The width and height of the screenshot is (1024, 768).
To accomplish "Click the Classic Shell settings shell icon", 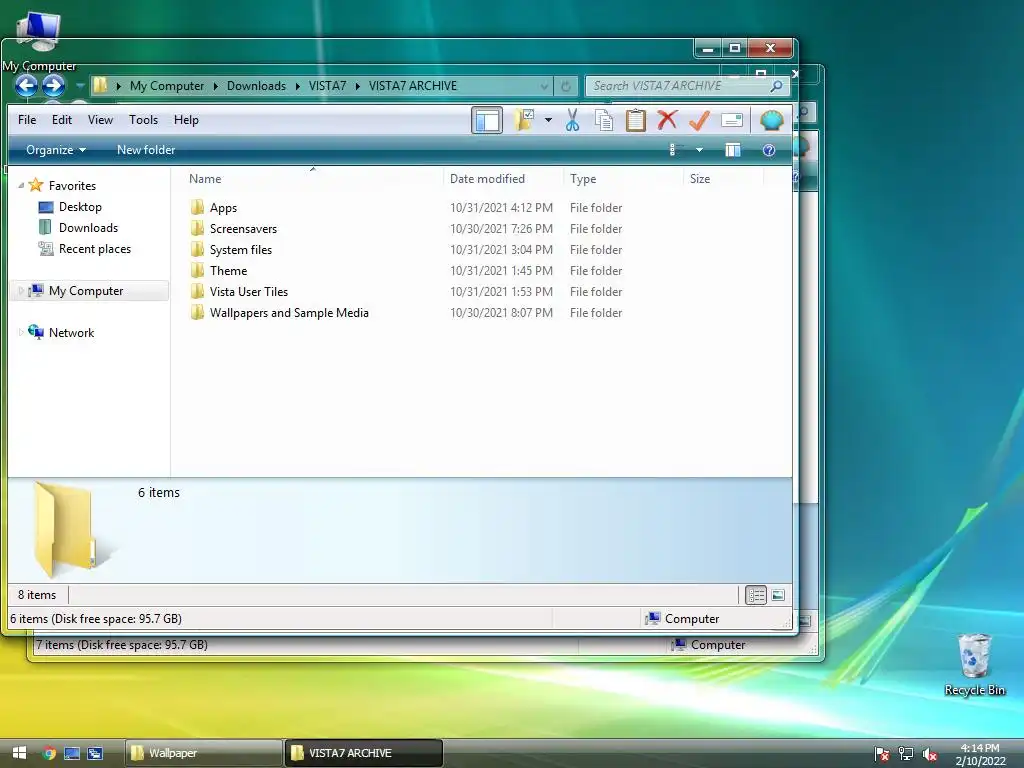I will (x=771, y=120).
